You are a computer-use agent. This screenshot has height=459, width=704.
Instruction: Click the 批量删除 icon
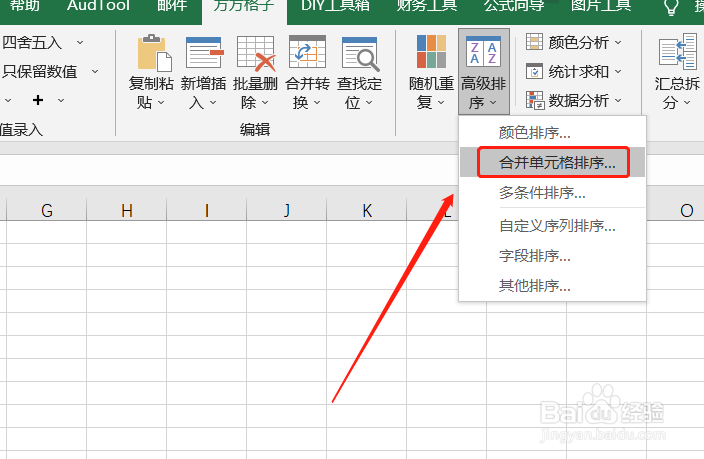point(256,53)
